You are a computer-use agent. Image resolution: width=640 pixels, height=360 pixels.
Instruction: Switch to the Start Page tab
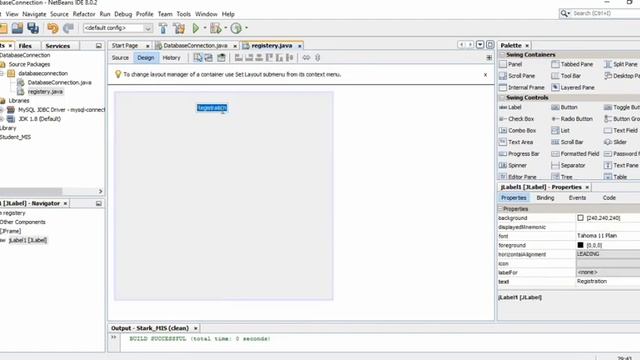pyautogui.click(x=125, y=46)
